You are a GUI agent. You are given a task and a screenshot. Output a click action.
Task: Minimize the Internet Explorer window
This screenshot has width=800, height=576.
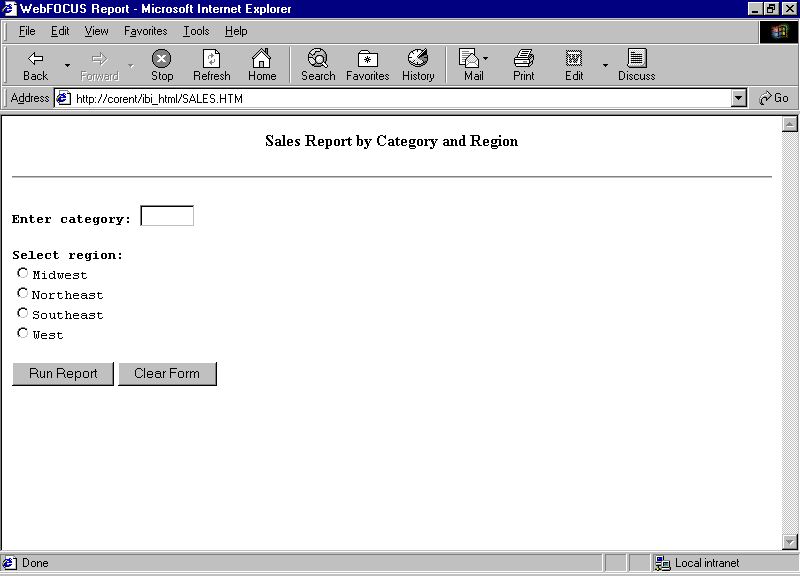pos(756,9)
